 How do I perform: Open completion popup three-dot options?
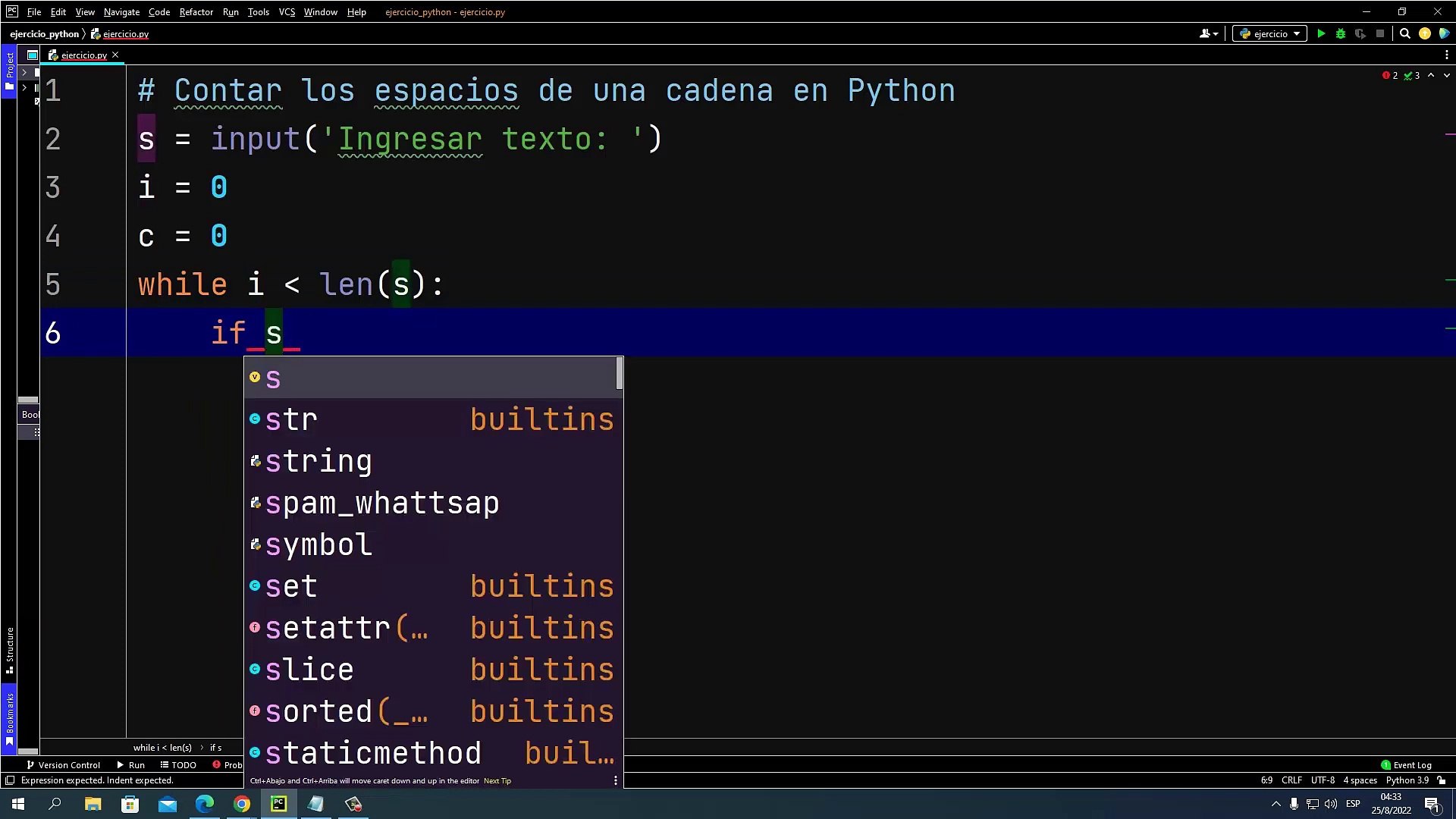click(615, 780)
